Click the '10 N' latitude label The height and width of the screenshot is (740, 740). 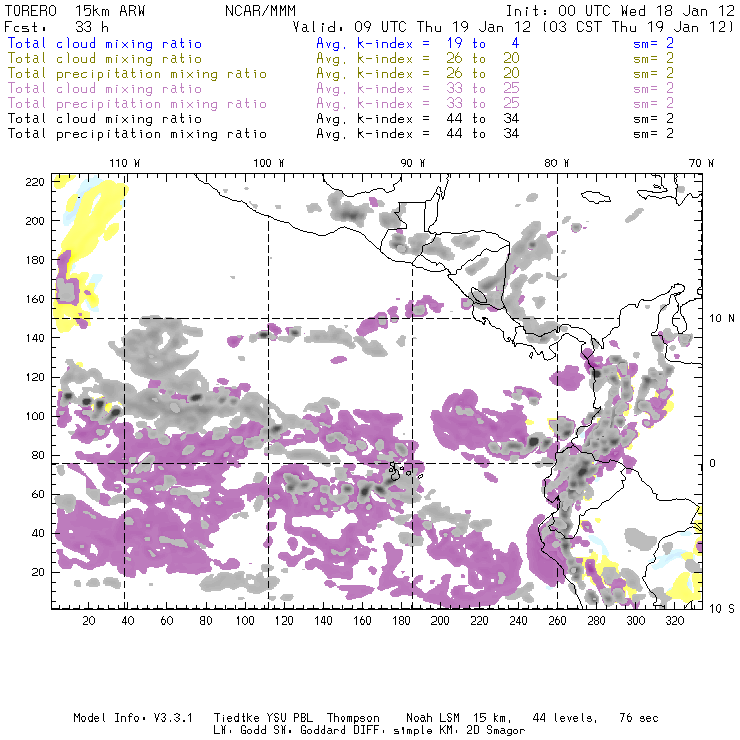click(722, 319)
